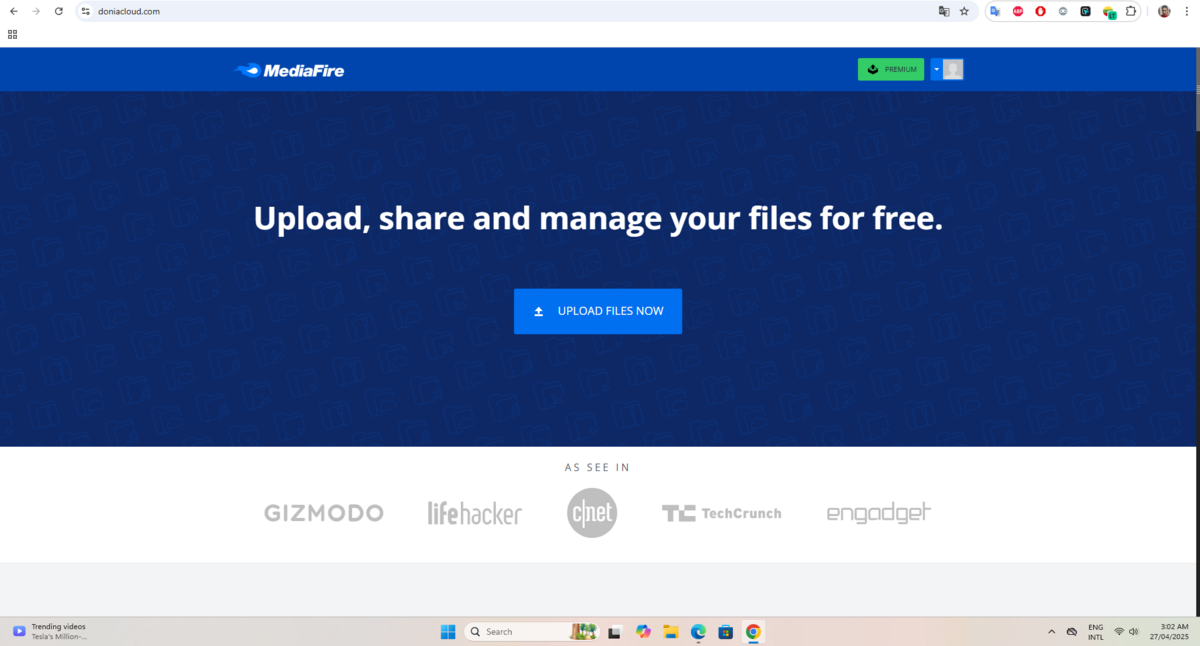Click the MediaFire logo

point(289,70)
